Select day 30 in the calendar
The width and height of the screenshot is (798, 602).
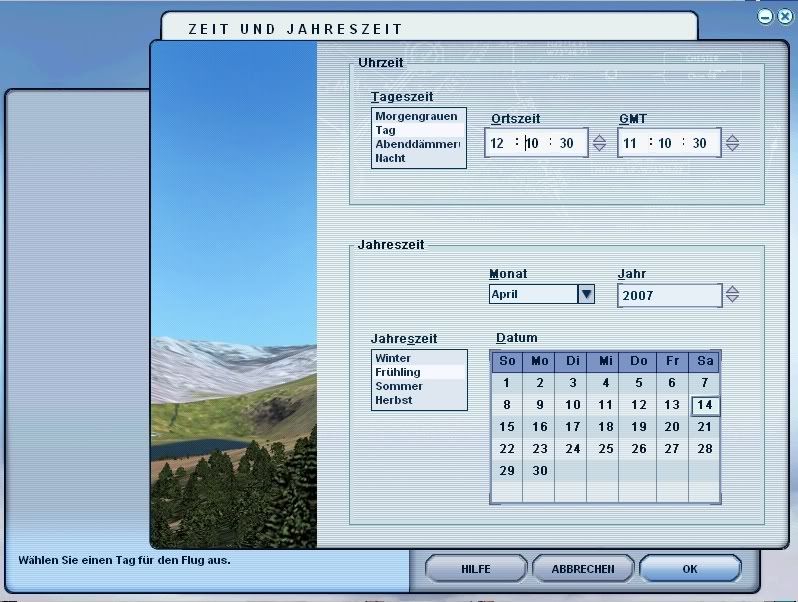540,471
